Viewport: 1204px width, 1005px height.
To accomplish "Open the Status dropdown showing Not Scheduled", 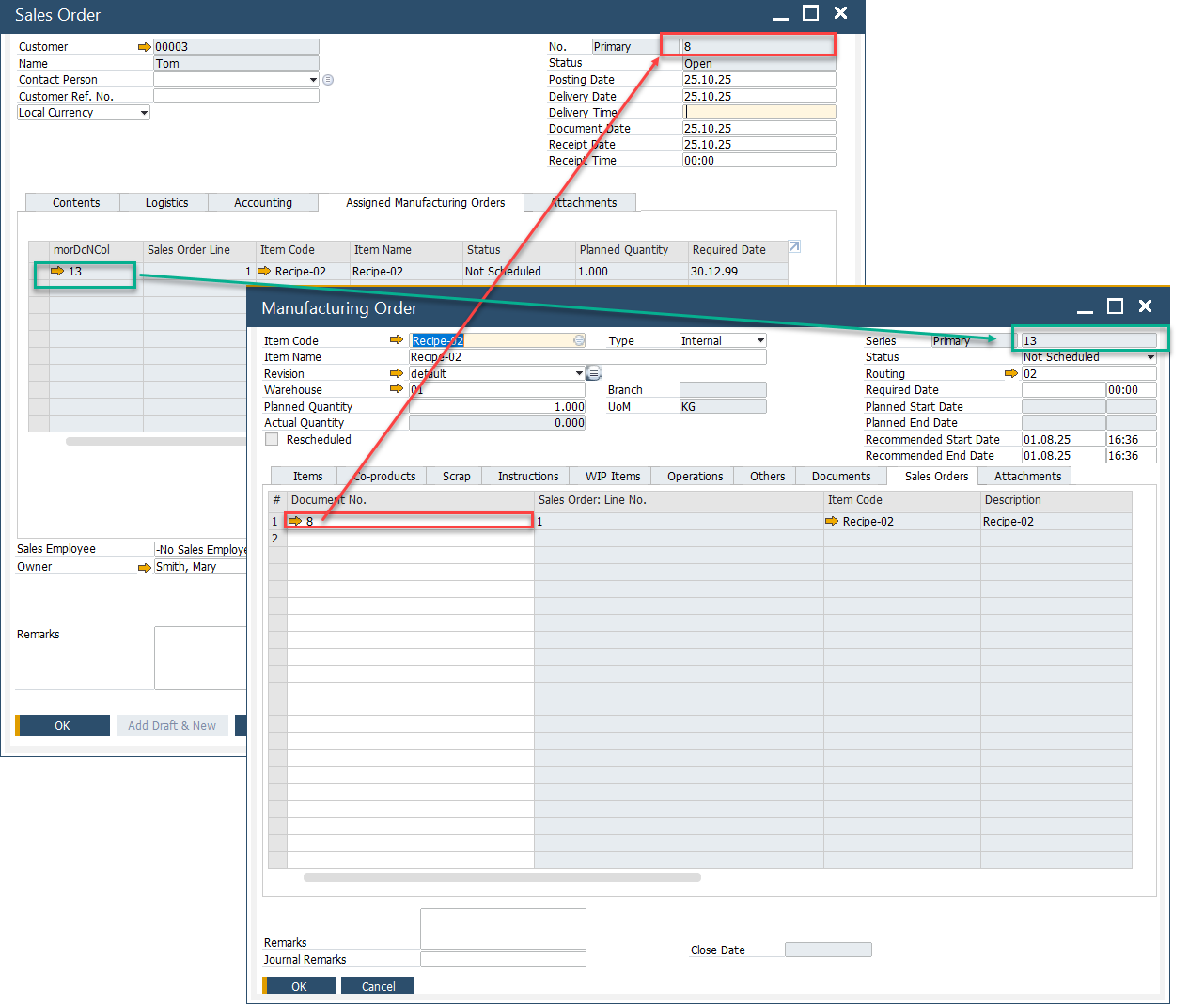I will (1149, 357).
